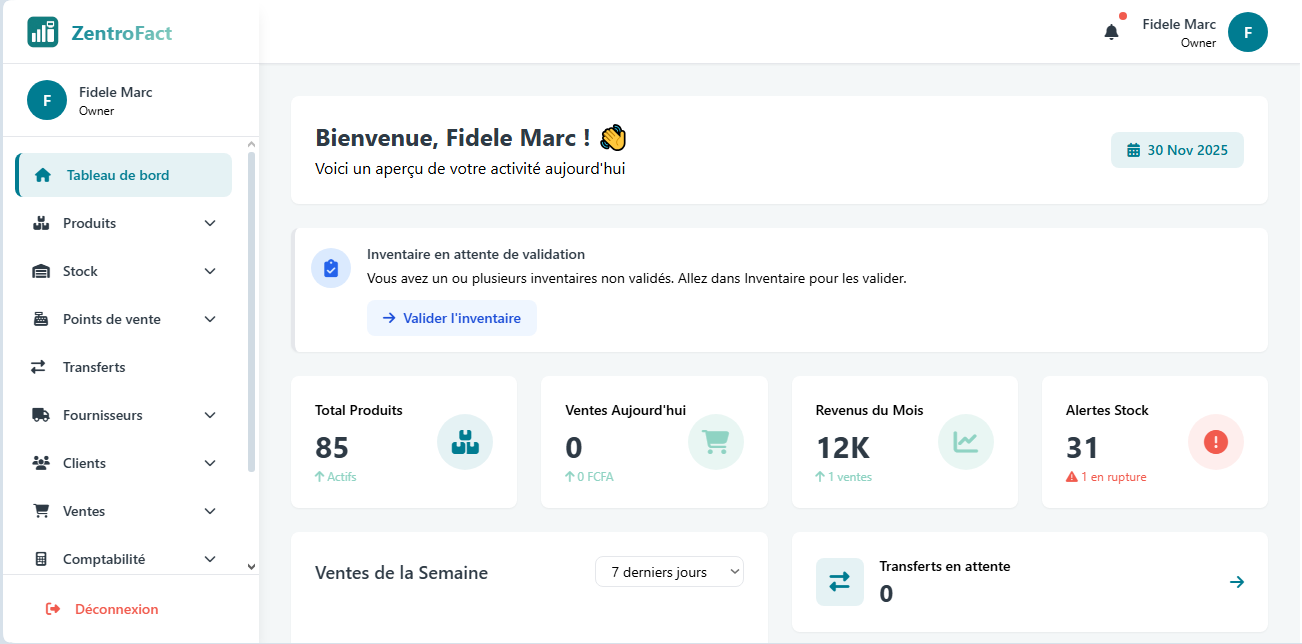Click the Produits sidebar icon
Image resolution: width=1302 pixels, height=644 pixels.
[41, 223]
